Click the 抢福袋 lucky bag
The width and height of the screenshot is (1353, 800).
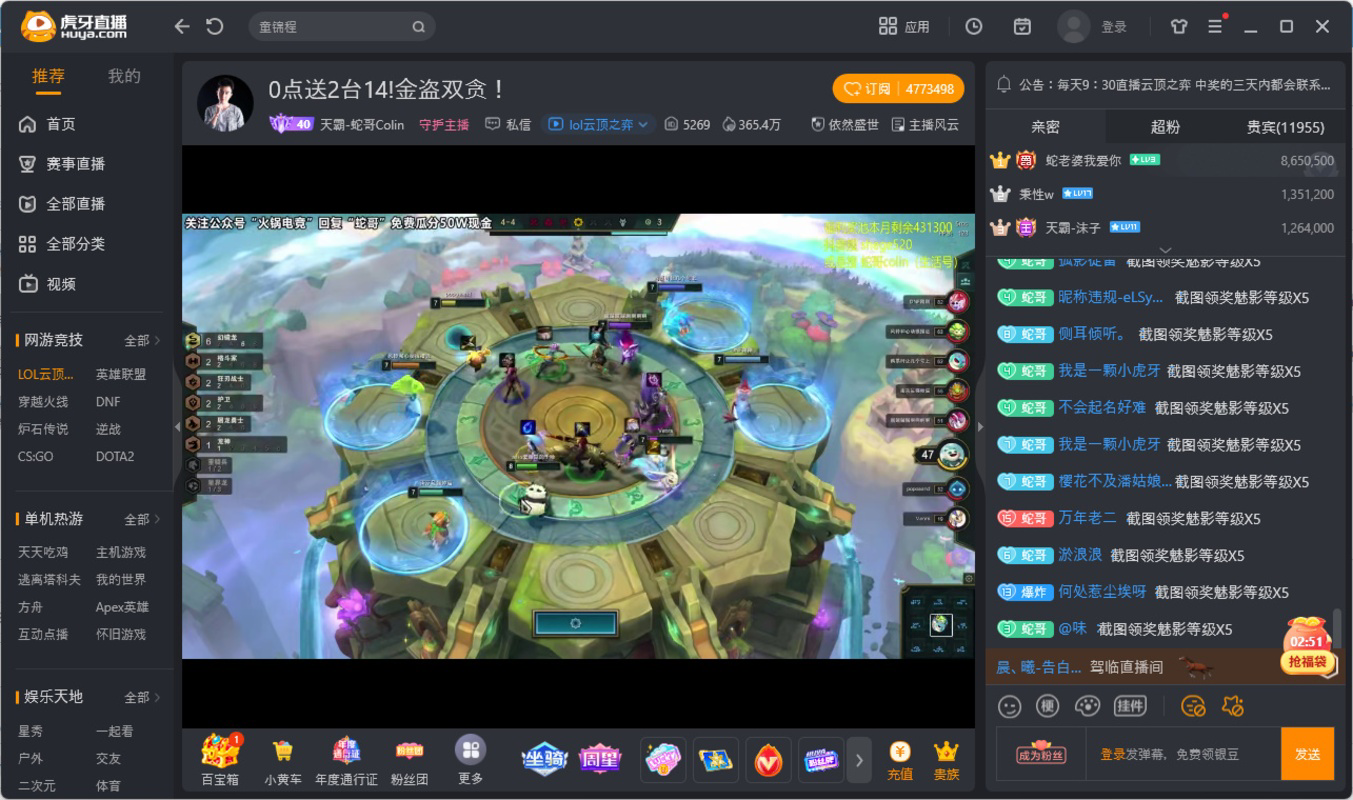pos(1307,646)
